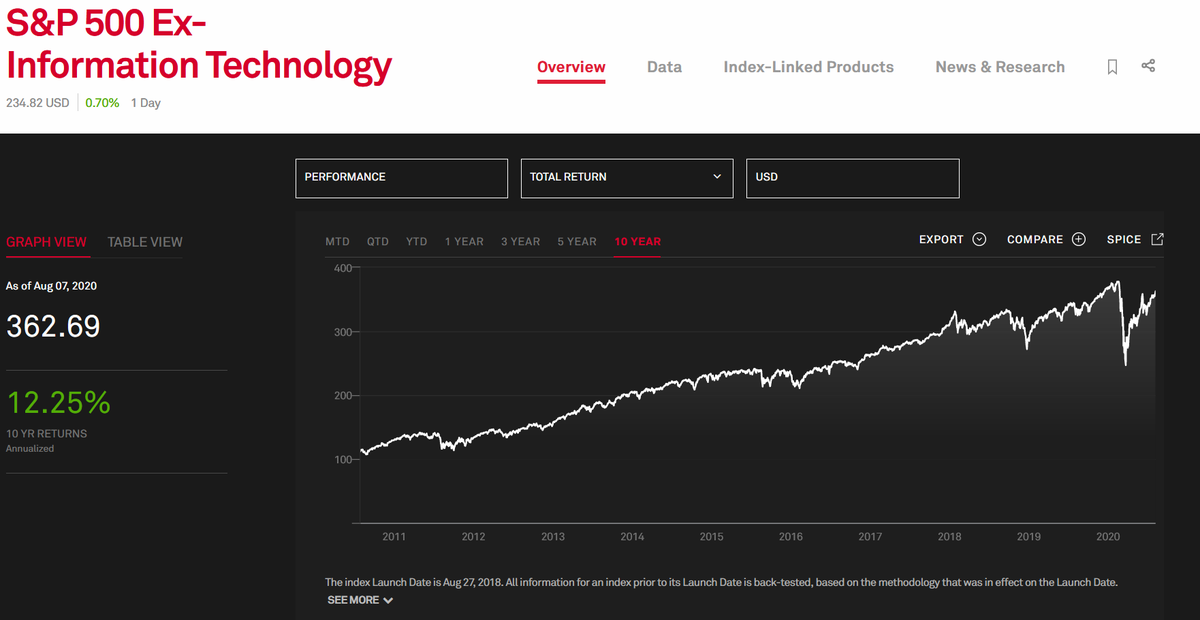Bookmark this index with the bookmark icon
The height and width of the screenshot is (620, 1200).
[1112, 67]
